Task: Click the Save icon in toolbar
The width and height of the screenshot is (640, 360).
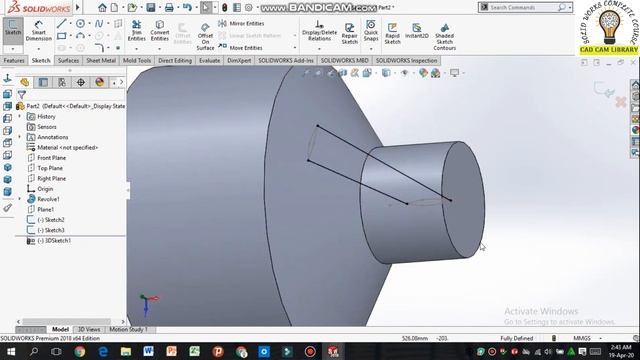Action: pyautogui.click(x=151, y=7)
